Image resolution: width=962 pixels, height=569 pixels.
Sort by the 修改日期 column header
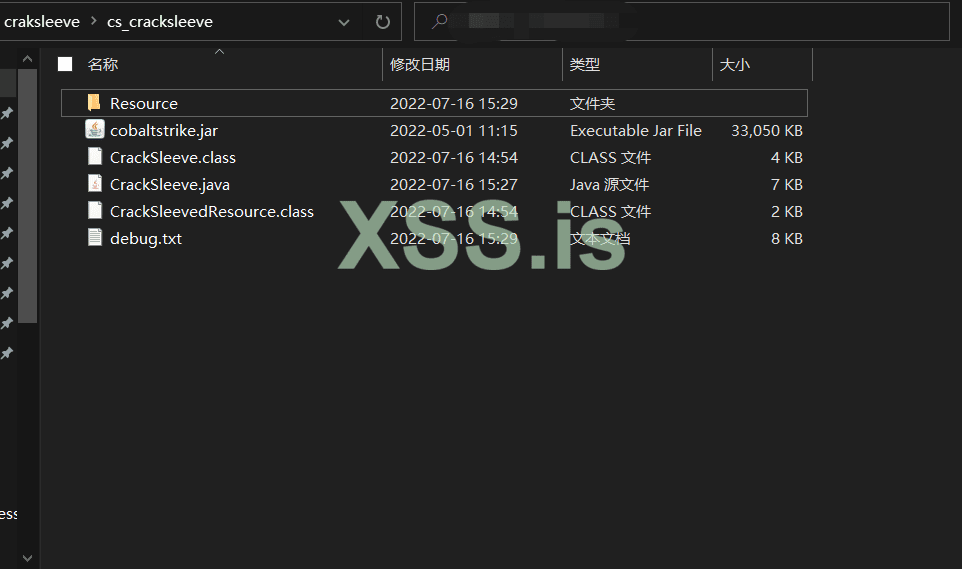tap(420, 64)
